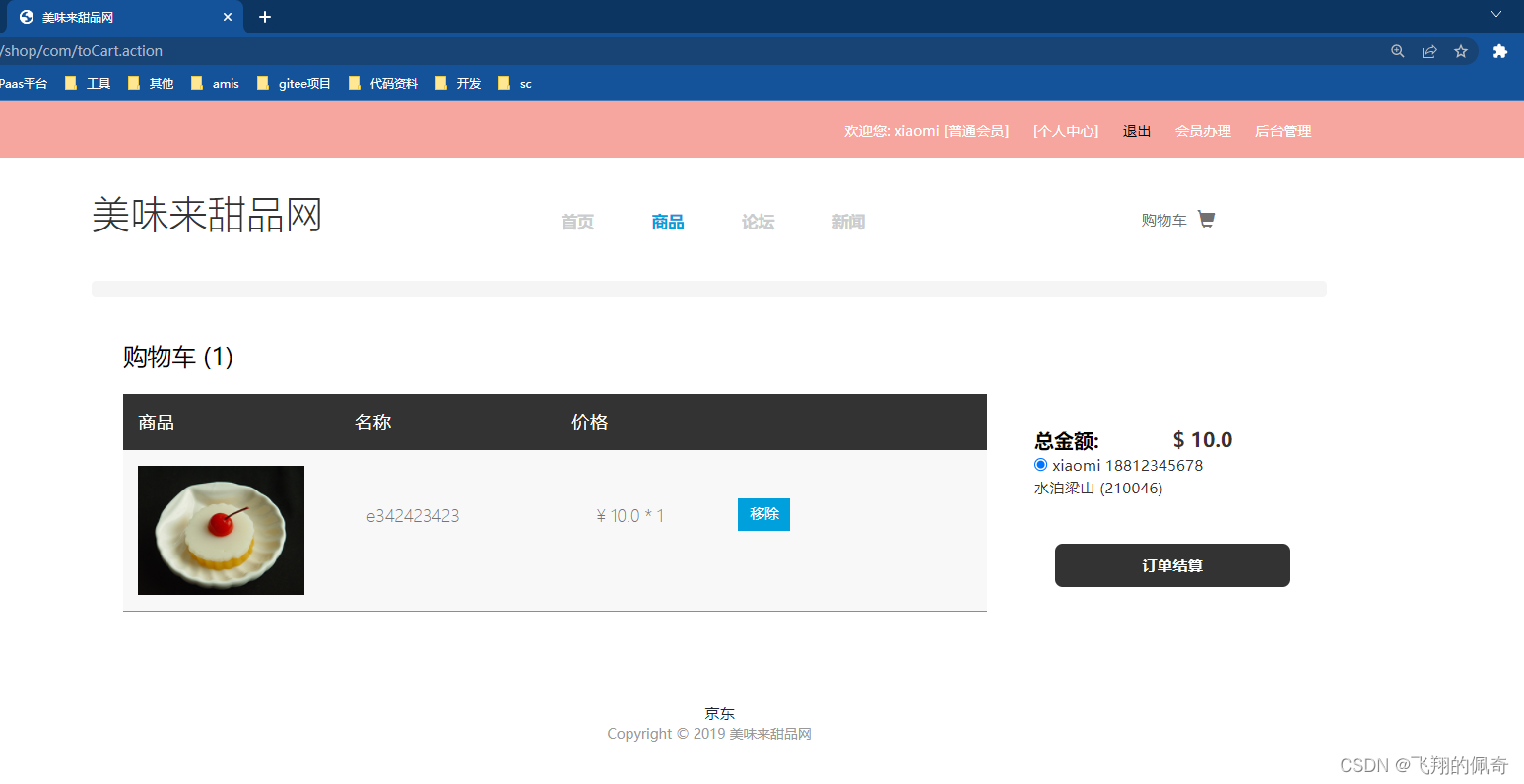Go to the 首页 nav item
The image size is (1524, 784).
click(577, 222)
